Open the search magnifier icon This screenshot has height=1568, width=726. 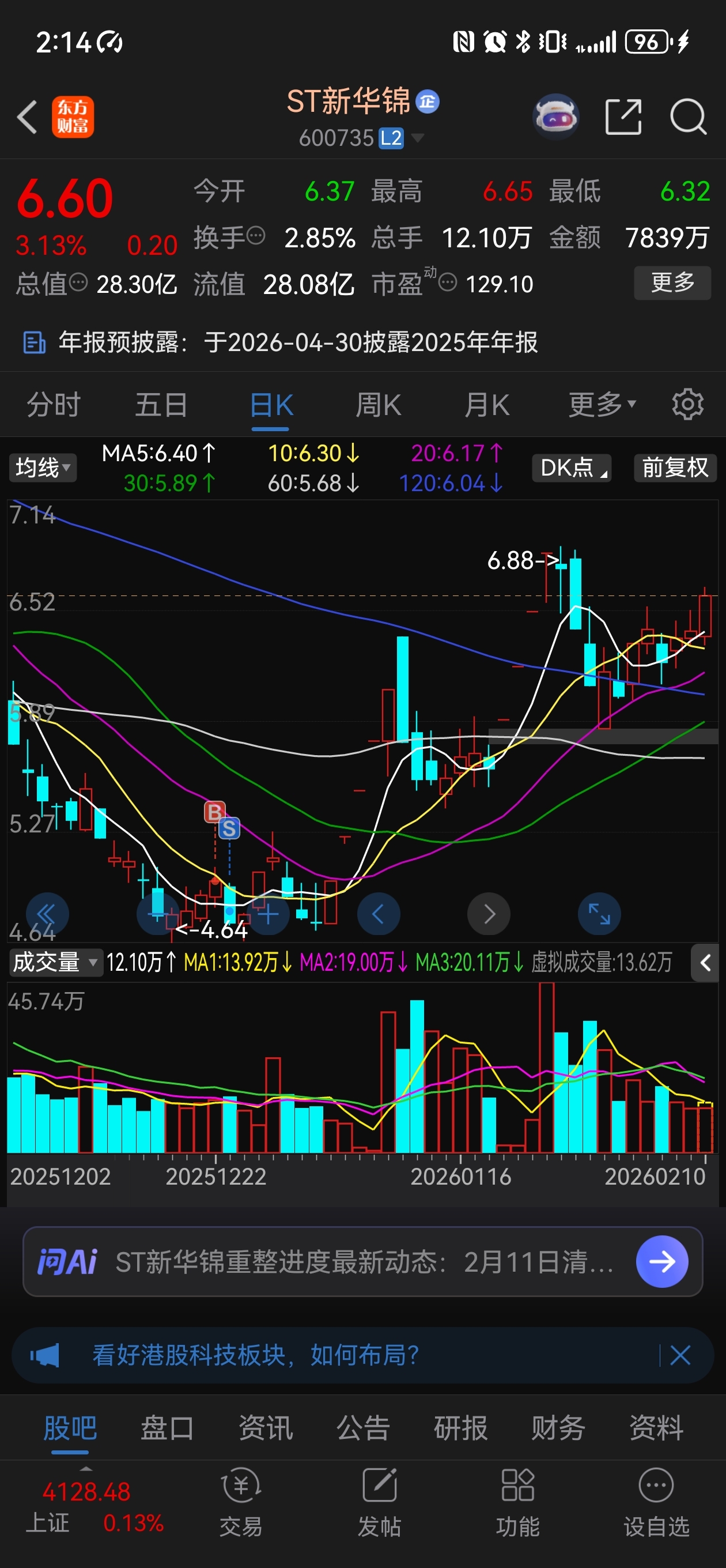[687, 116]
